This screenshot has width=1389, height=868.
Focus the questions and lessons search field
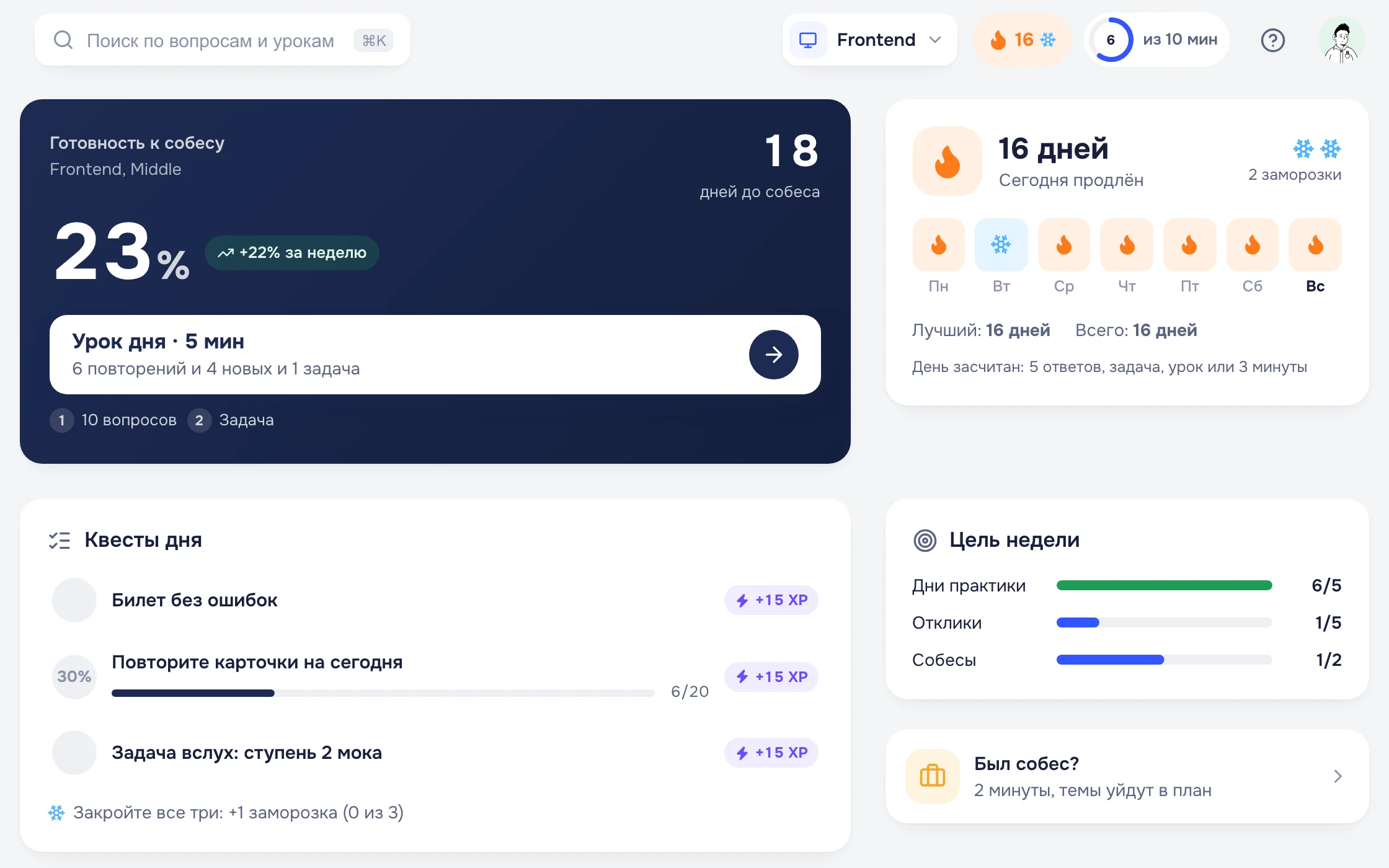pos(223,40)
